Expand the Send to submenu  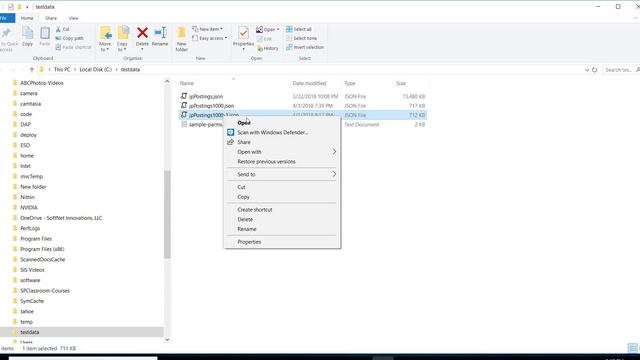pos(282,174)
